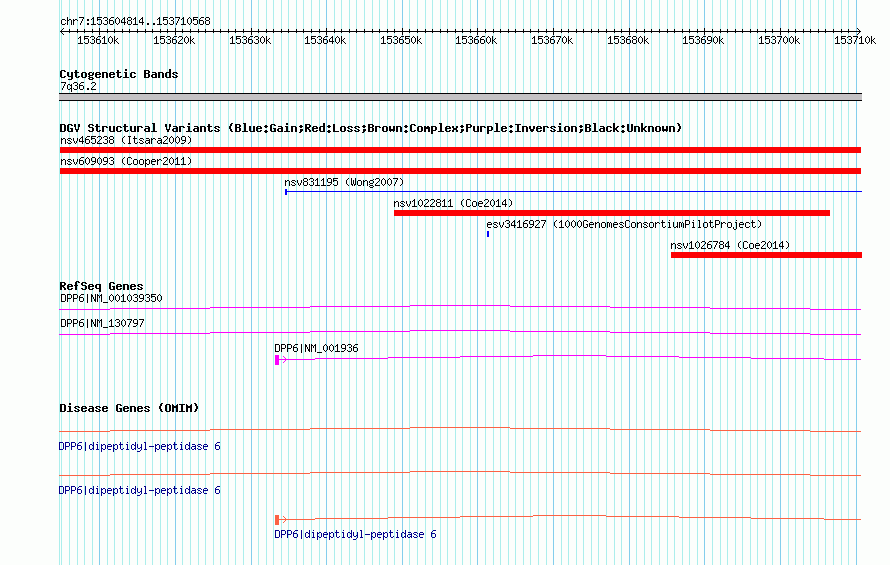Select the DPP6 NM_130797 magenta transcript line
The width and height of the screenshot is (890, 565).
point(460,333)
